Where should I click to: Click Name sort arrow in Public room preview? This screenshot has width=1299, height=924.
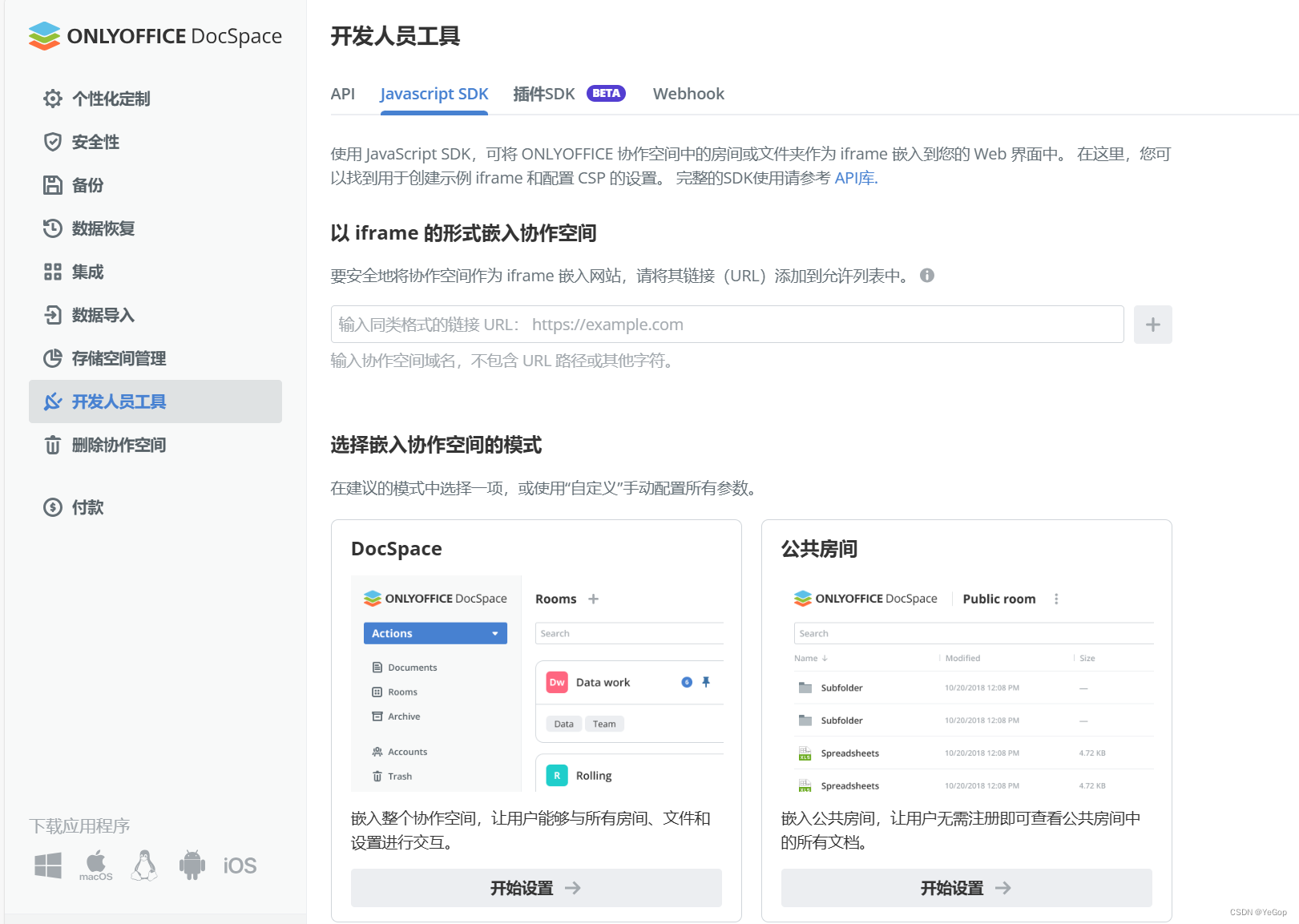click(x=825, y=658)
